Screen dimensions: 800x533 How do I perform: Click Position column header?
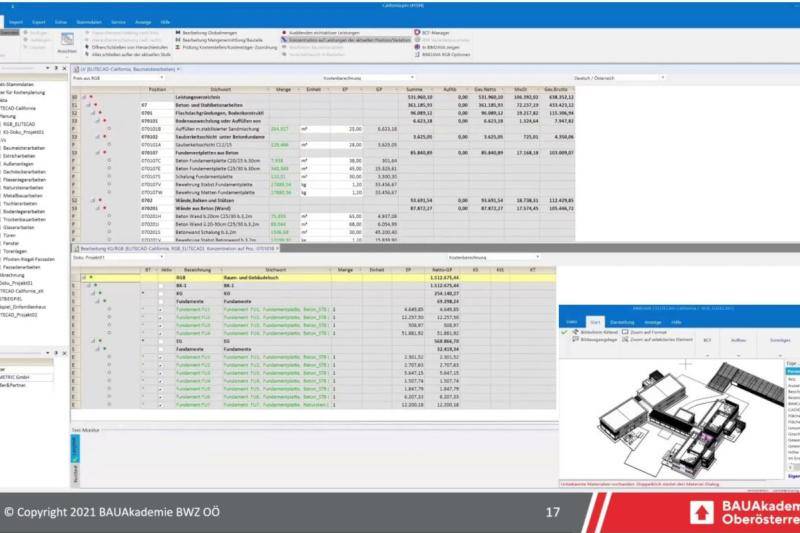pyautogui.click(x=157, y=89)
